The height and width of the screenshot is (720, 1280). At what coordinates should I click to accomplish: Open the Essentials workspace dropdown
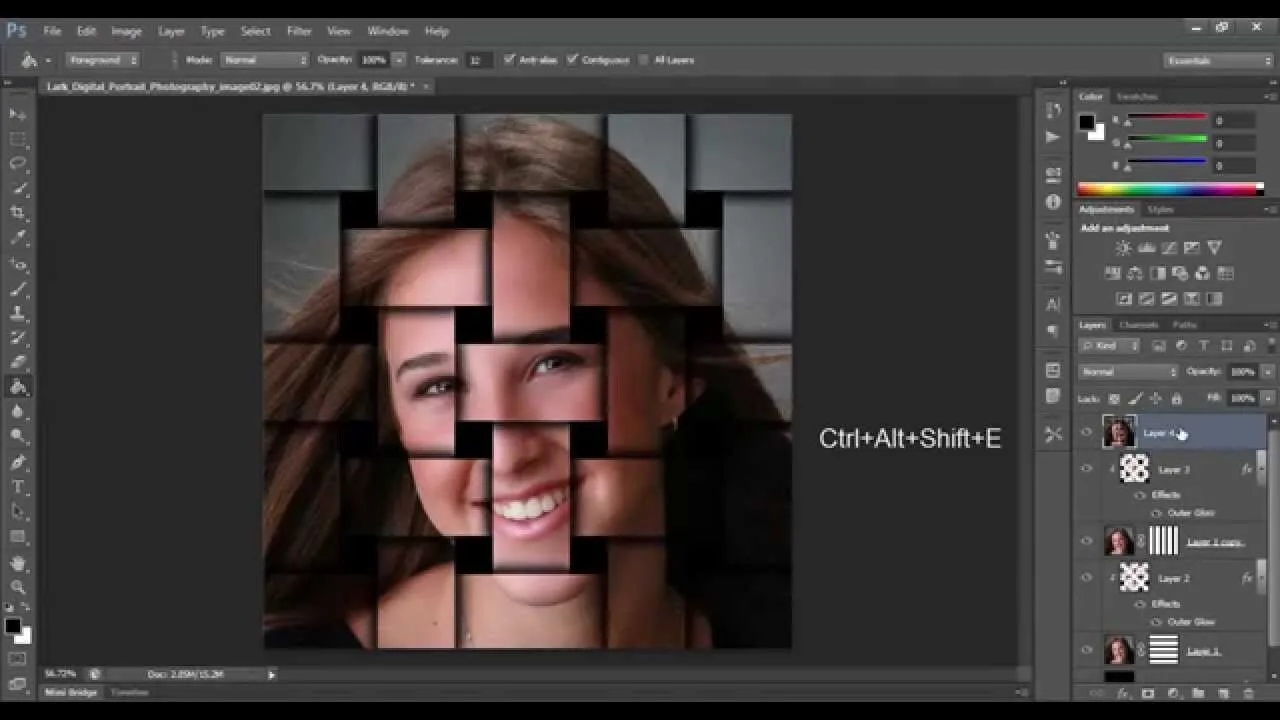coord(1219,61)
